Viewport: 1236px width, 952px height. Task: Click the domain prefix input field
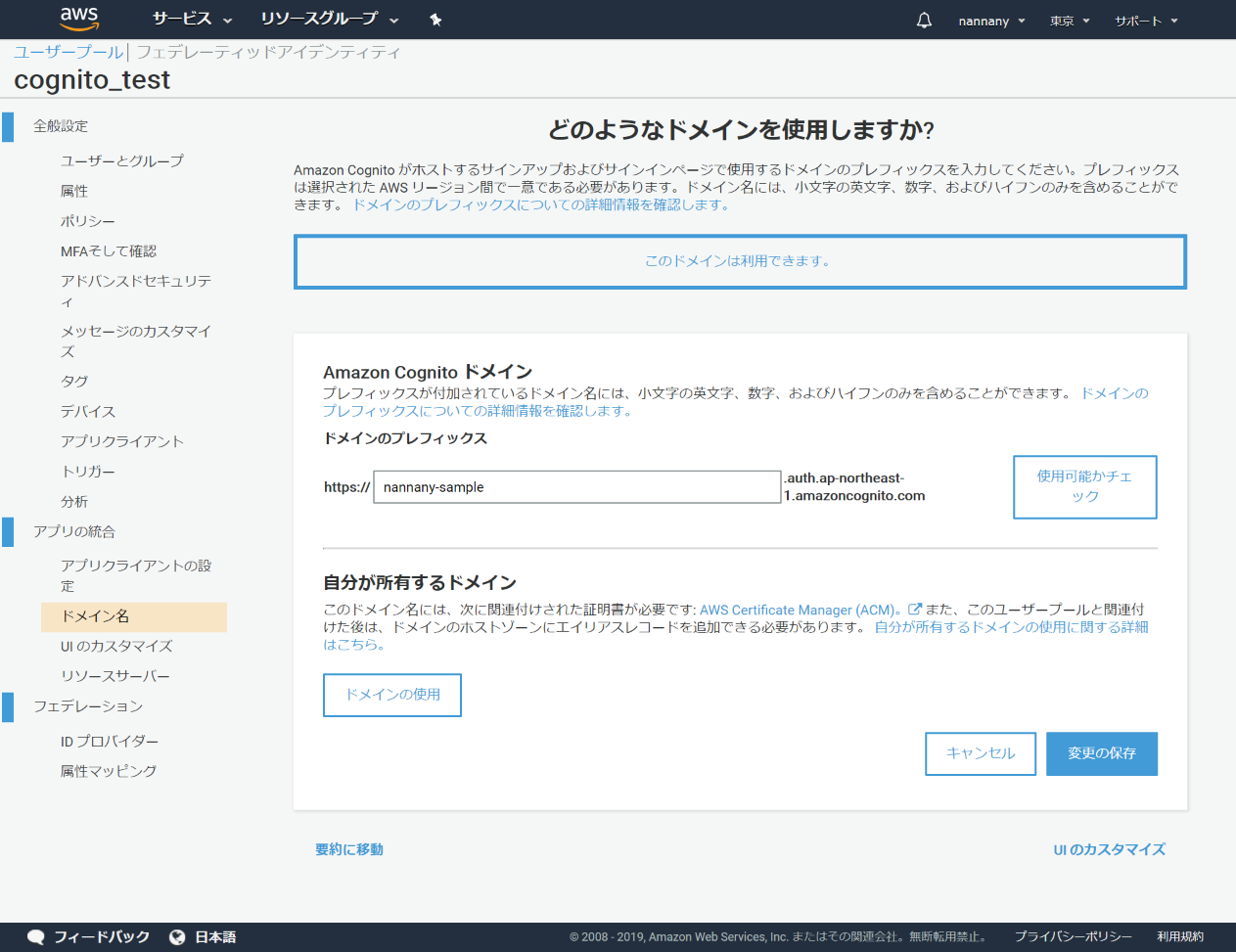(x=576, y=486)
